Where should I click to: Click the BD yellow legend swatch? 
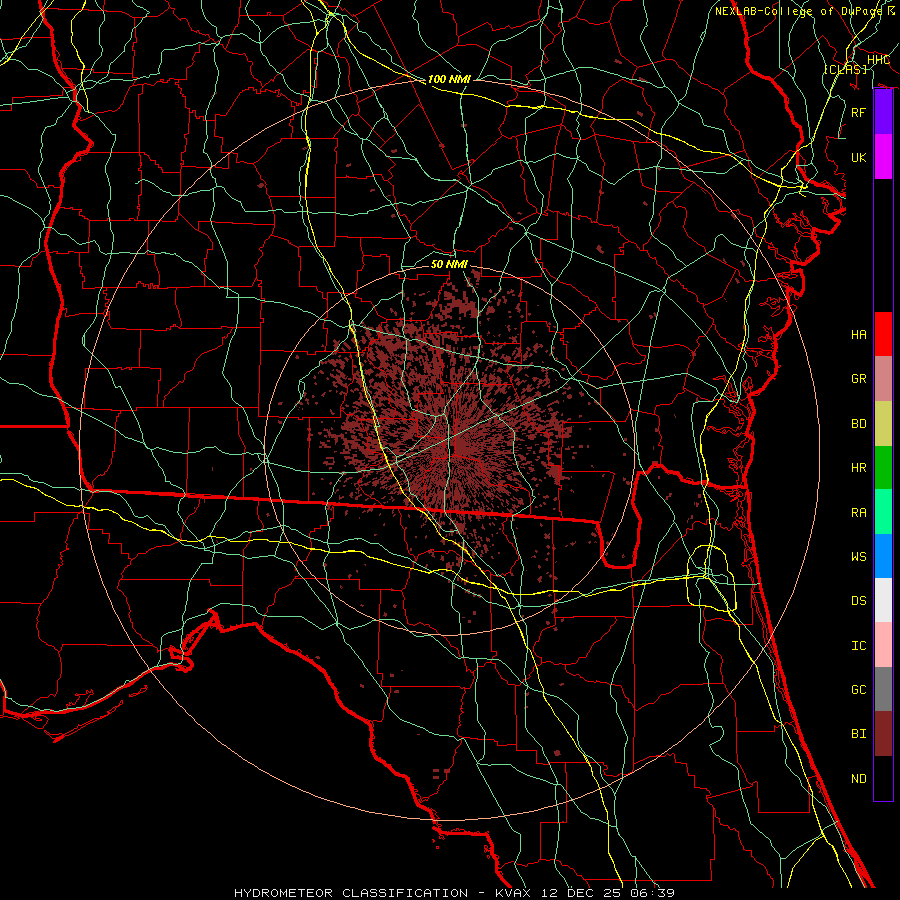pos(883,423)
